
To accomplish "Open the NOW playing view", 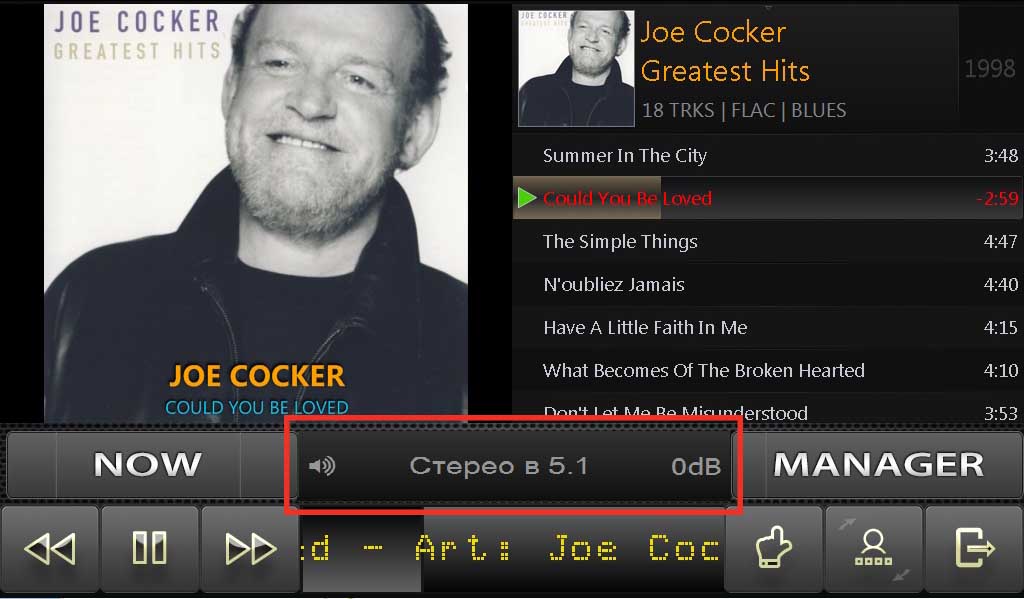I will pyautogui.click(x=148, y=464).
